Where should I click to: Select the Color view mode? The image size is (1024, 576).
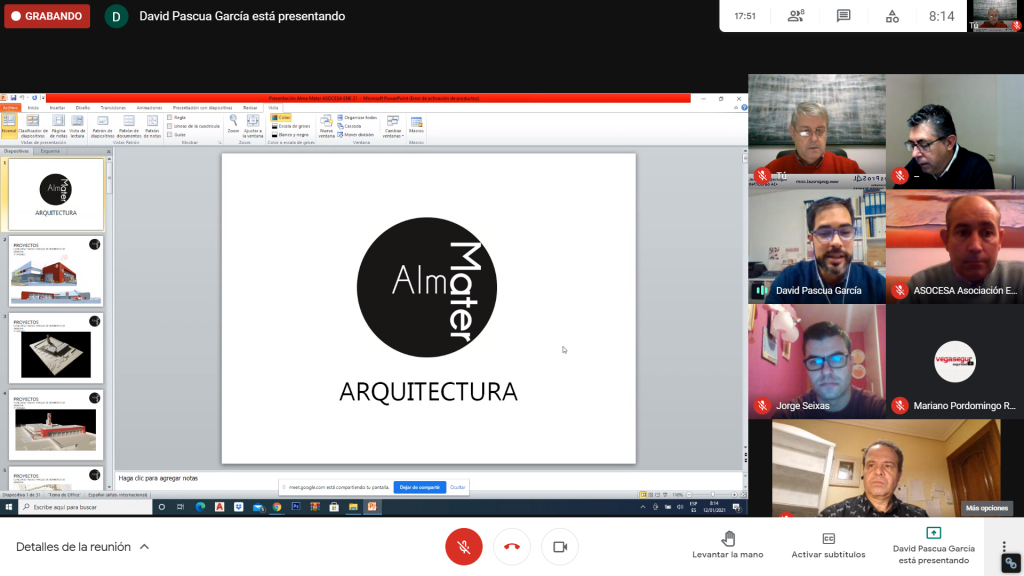pyautogui.click(x=281, y=118)
